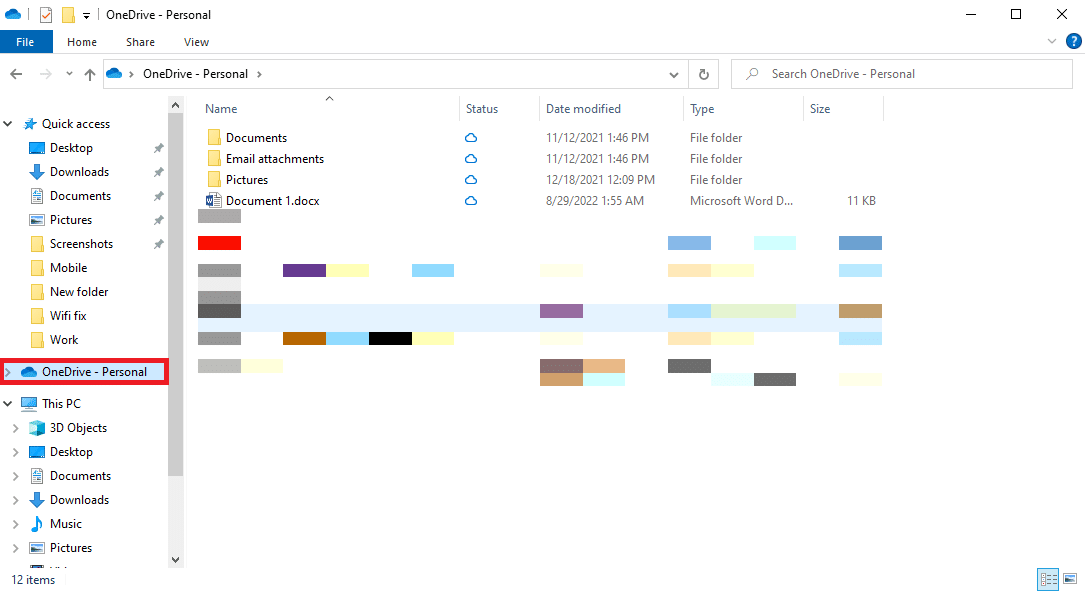Screen dimensions: 1085x591
Task: Click the OneDrive cloud icon in address bar
Action: click(115, 74)
